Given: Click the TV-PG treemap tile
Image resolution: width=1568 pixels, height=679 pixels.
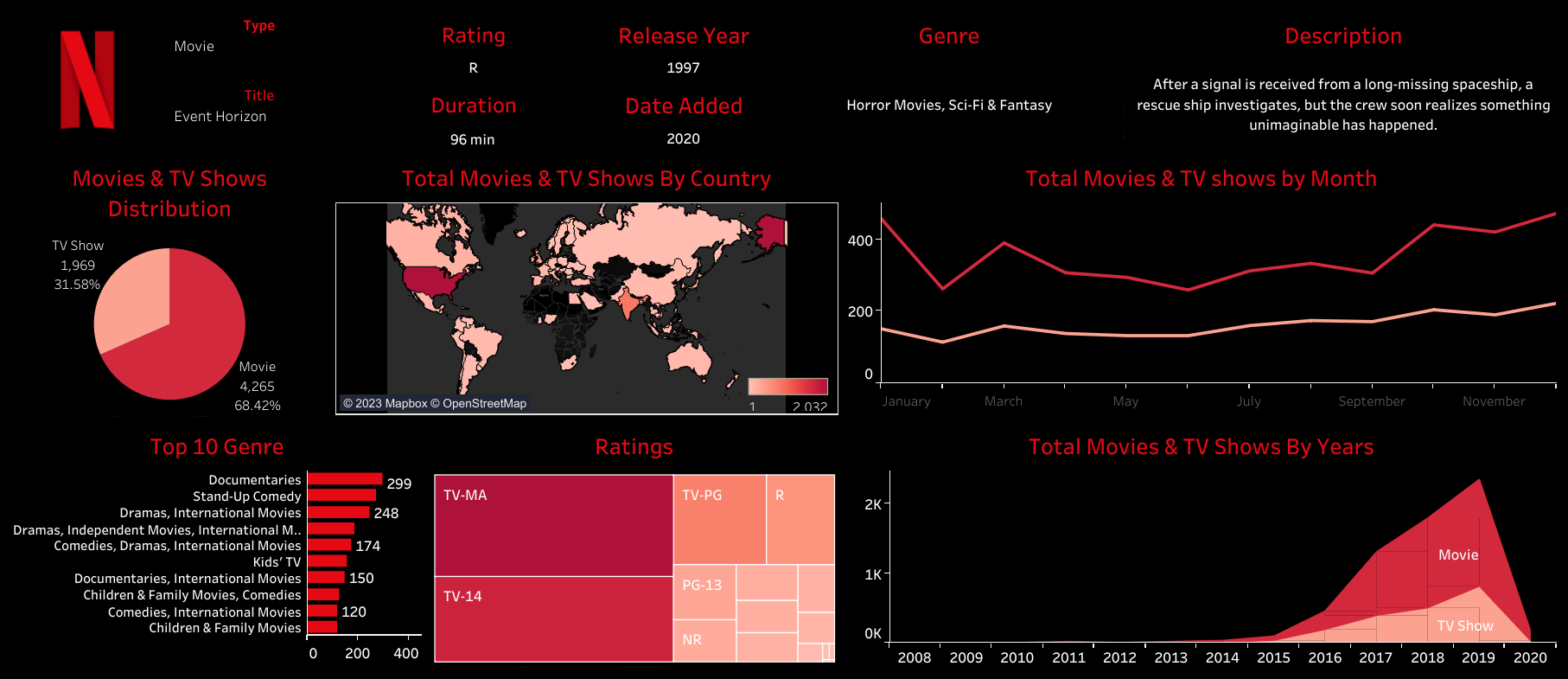Looking at the screenshot, I should click(719, 519).
